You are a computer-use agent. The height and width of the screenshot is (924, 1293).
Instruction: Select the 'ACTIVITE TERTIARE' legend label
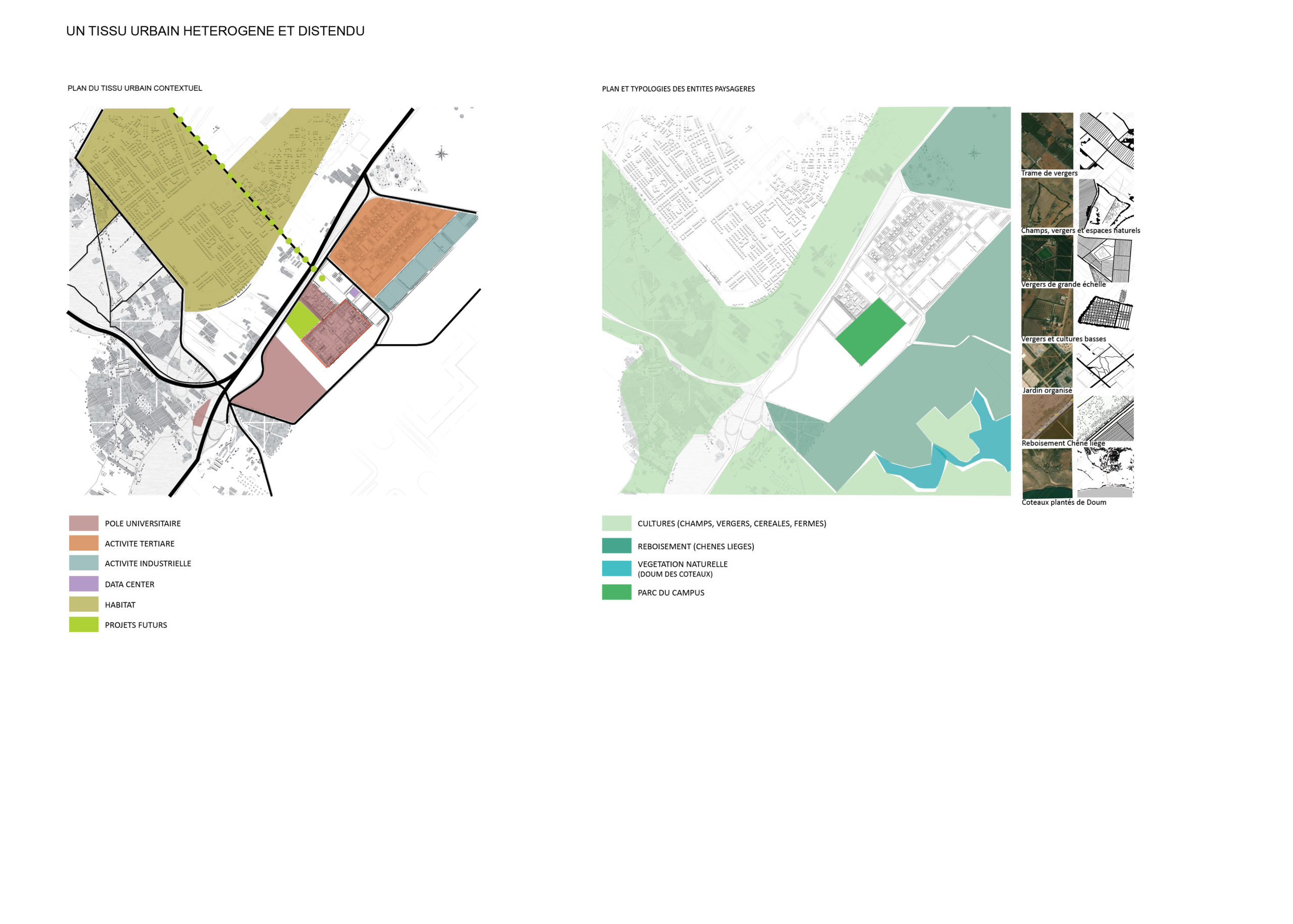(139, 544)
